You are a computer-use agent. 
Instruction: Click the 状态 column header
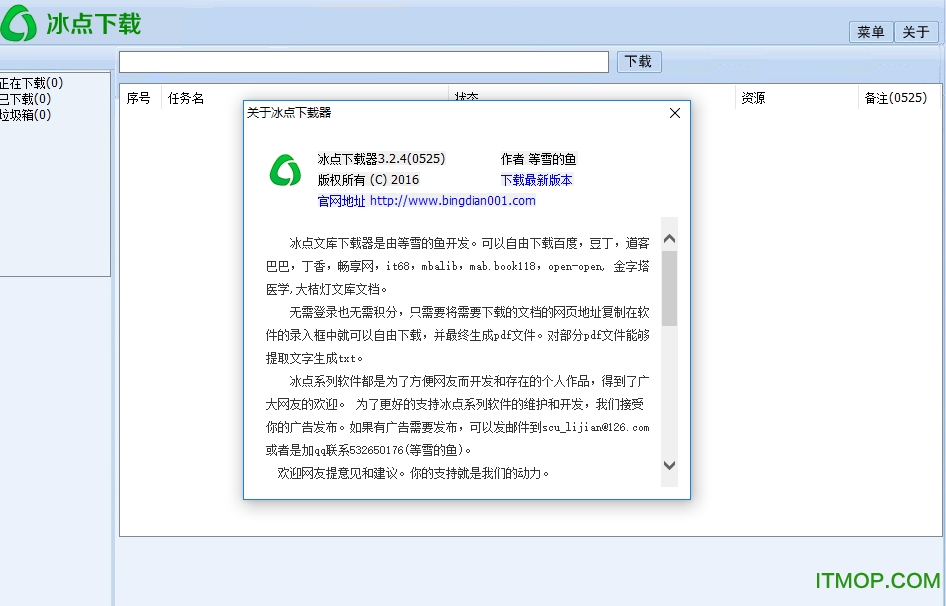(x=467, y=98)
